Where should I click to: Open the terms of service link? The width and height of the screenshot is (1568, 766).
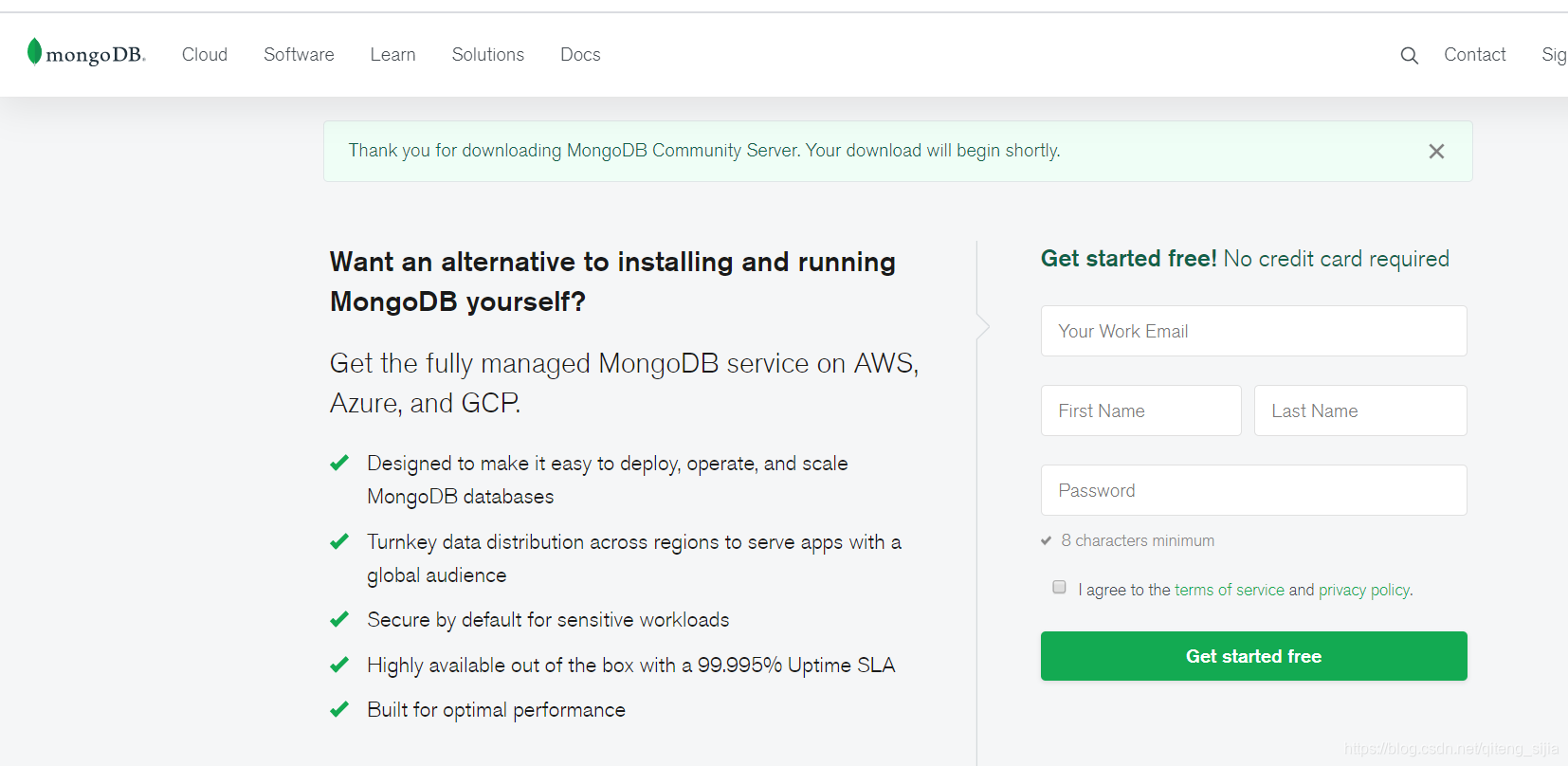click(x=1230, y=590)
